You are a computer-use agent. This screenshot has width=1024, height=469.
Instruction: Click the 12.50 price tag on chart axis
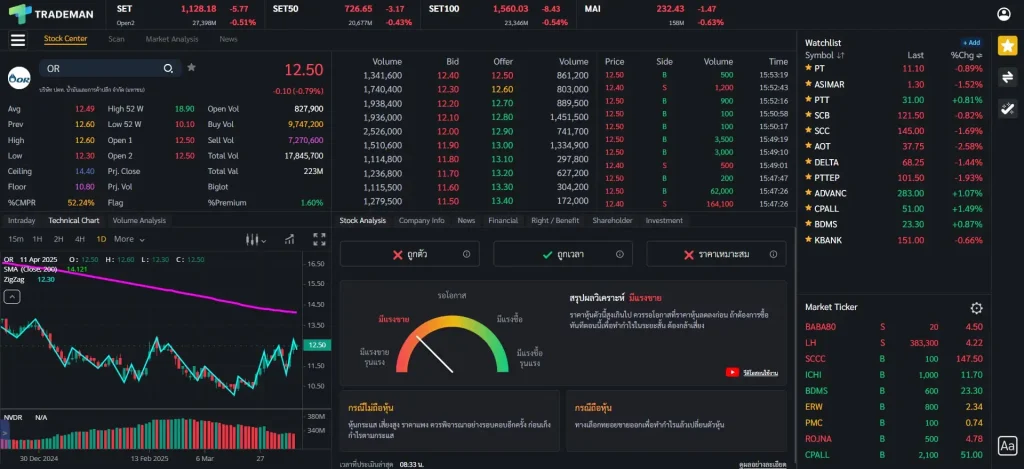pos(317,345)
